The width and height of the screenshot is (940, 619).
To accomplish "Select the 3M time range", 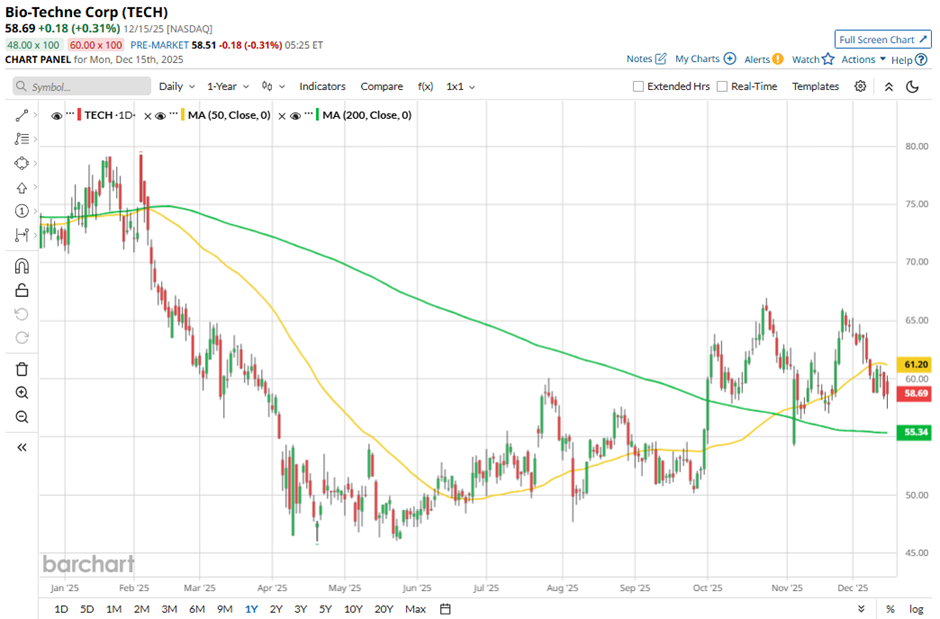I will [169, 609].
